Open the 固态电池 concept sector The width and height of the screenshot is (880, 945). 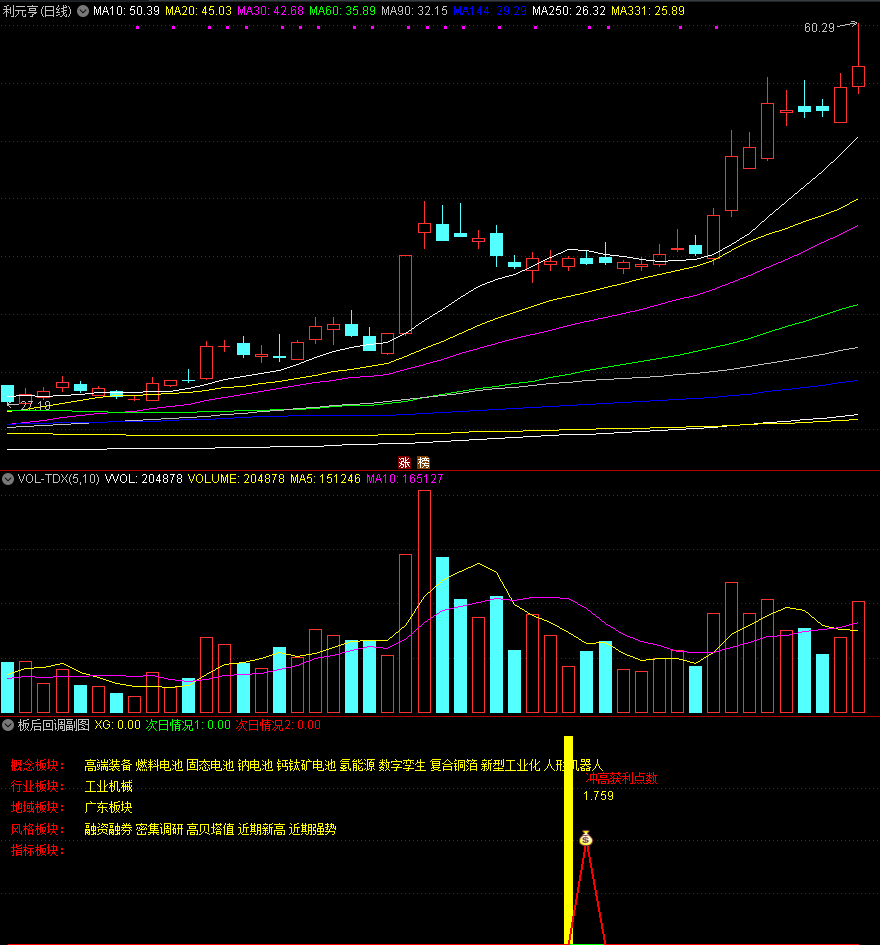coord(210,766)
